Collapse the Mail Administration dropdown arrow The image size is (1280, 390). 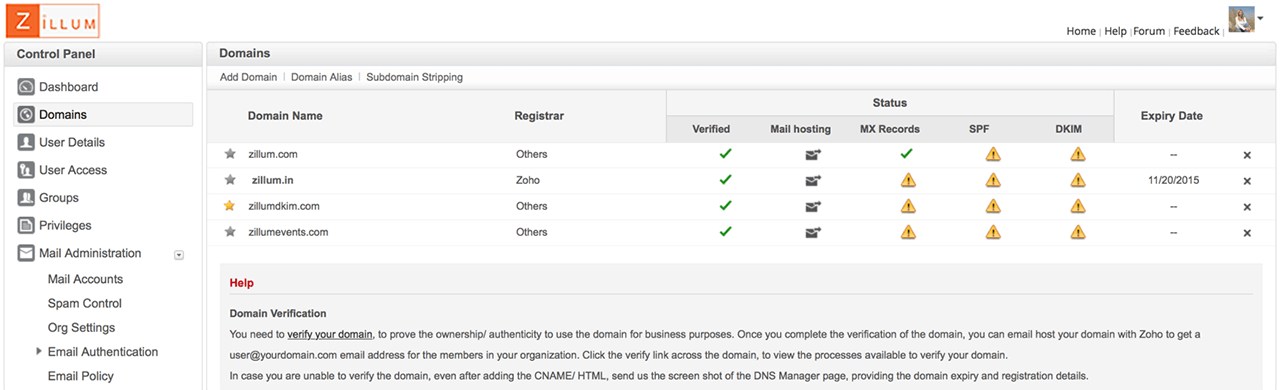coord(179,254)
